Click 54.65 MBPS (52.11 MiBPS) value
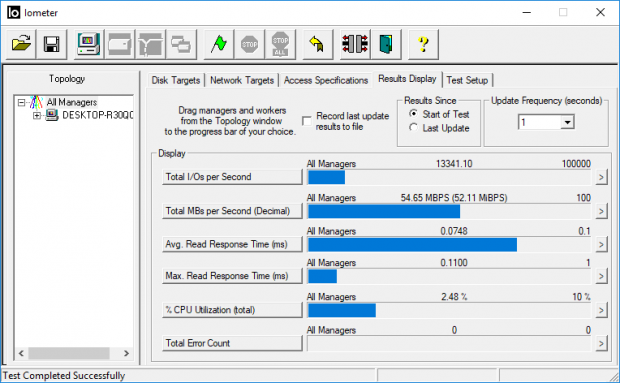Screen dimensions: 620x383 click(454, 198)
